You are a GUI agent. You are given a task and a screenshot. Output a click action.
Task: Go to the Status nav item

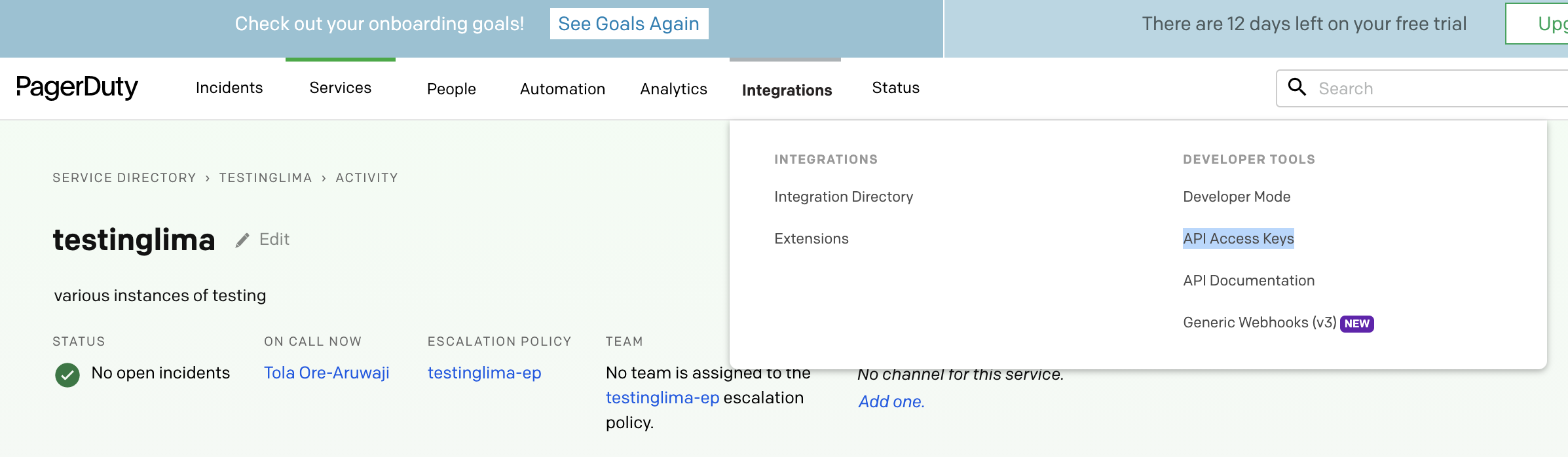pyautogui.click(x=896, y=88)
